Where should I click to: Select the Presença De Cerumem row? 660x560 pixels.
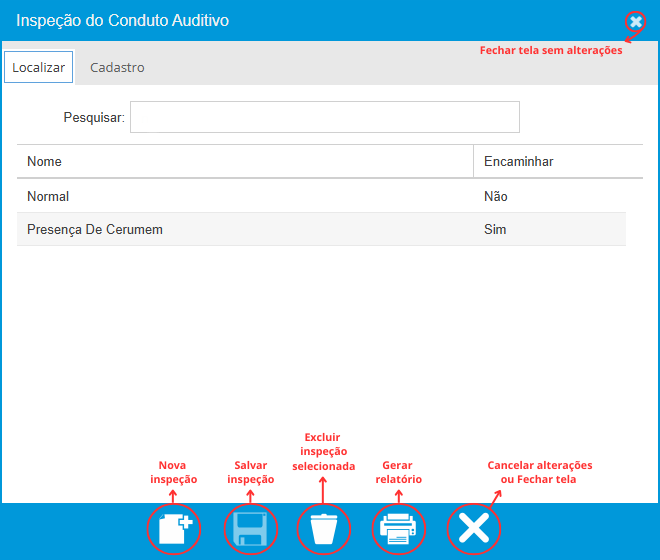tap(321, 229)
